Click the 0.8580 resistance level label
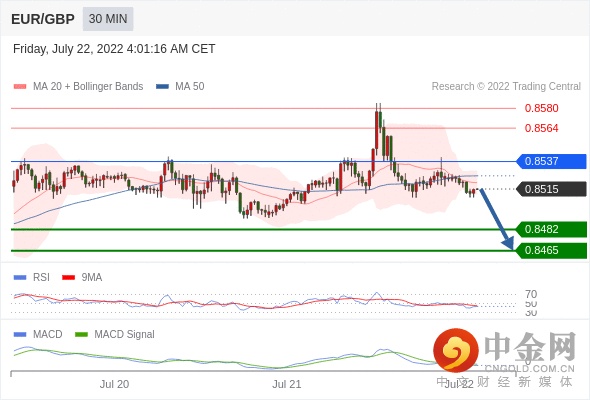Screen dimensions: 590x400 click(x=541, y=108)
